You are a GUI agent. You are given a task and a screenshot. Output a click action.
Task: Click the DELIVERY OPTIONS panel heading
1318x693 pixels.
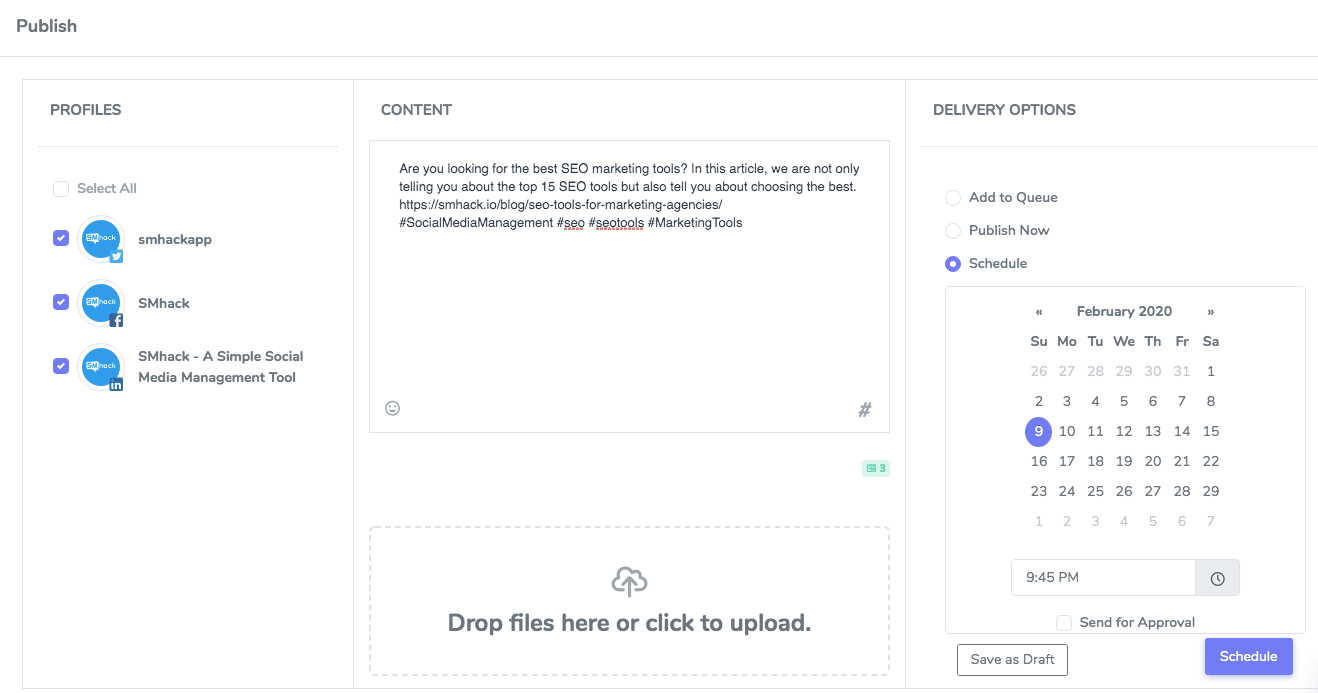pos(1004,110)
